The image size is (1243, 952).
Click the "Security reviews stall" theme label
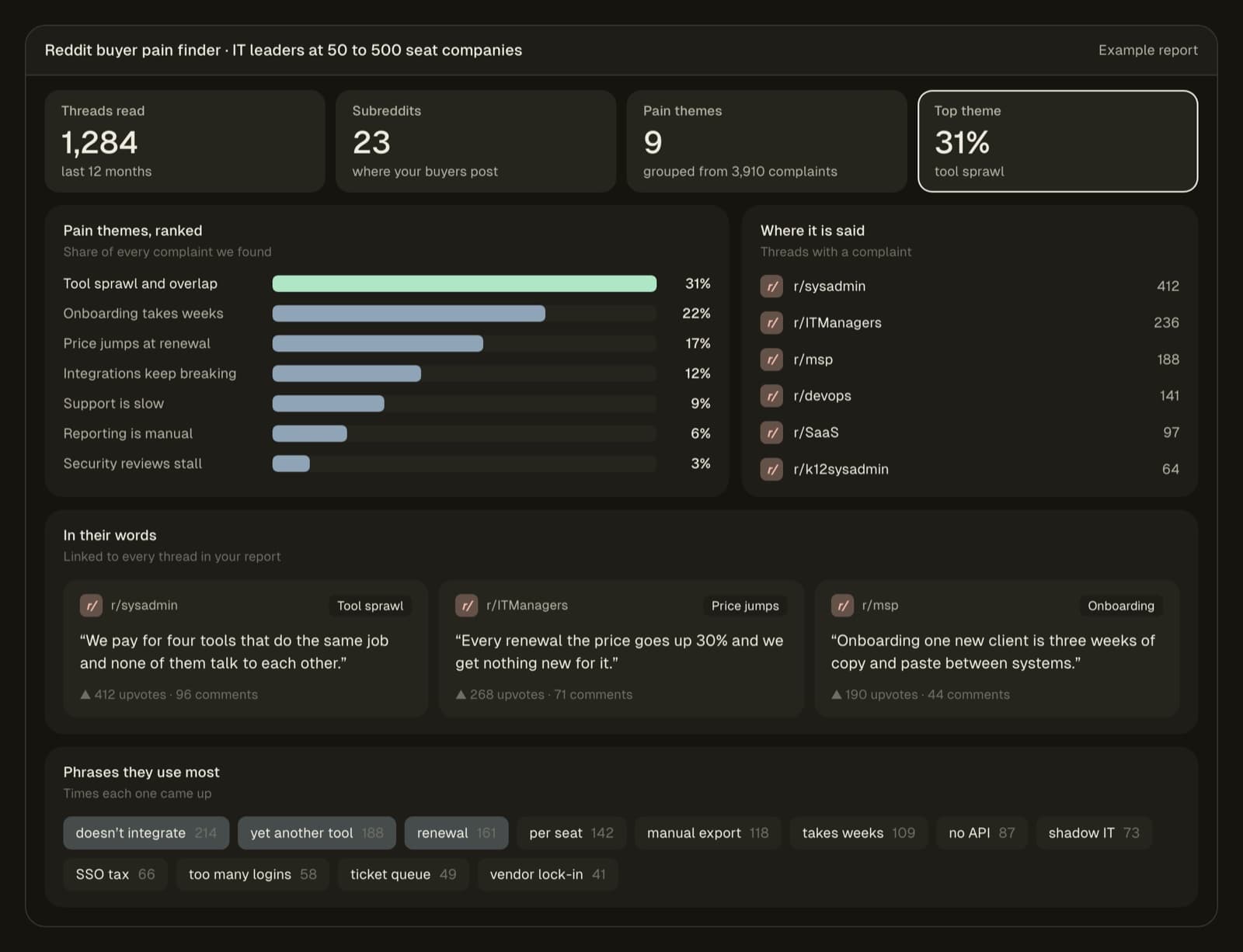pyautogui.click(x=133, y=464)
